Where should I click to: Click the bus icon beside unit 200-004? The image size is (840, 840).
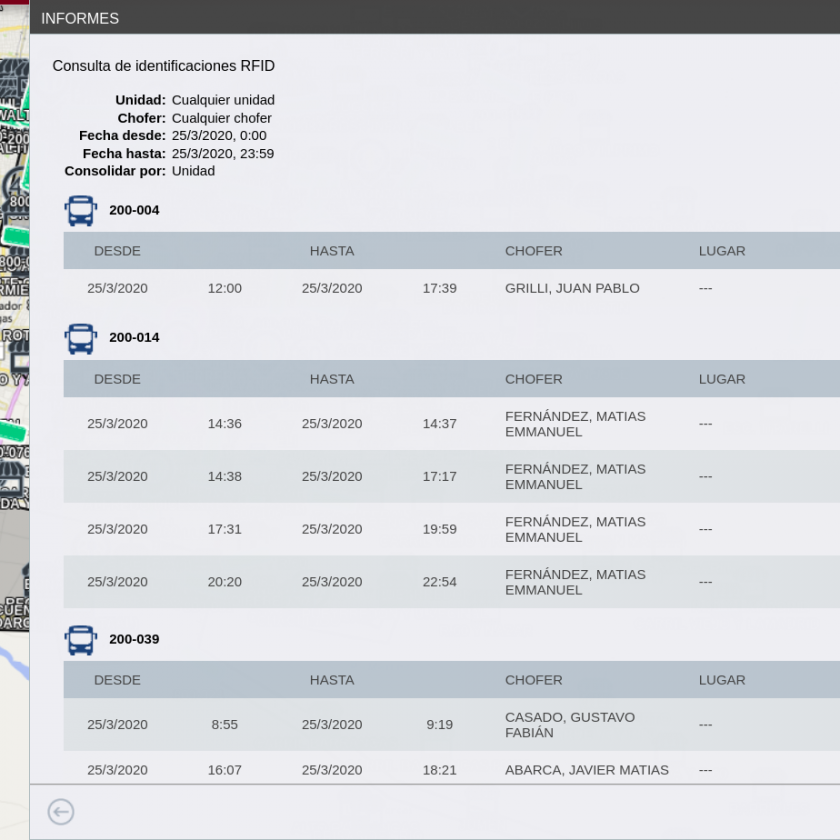81,211
